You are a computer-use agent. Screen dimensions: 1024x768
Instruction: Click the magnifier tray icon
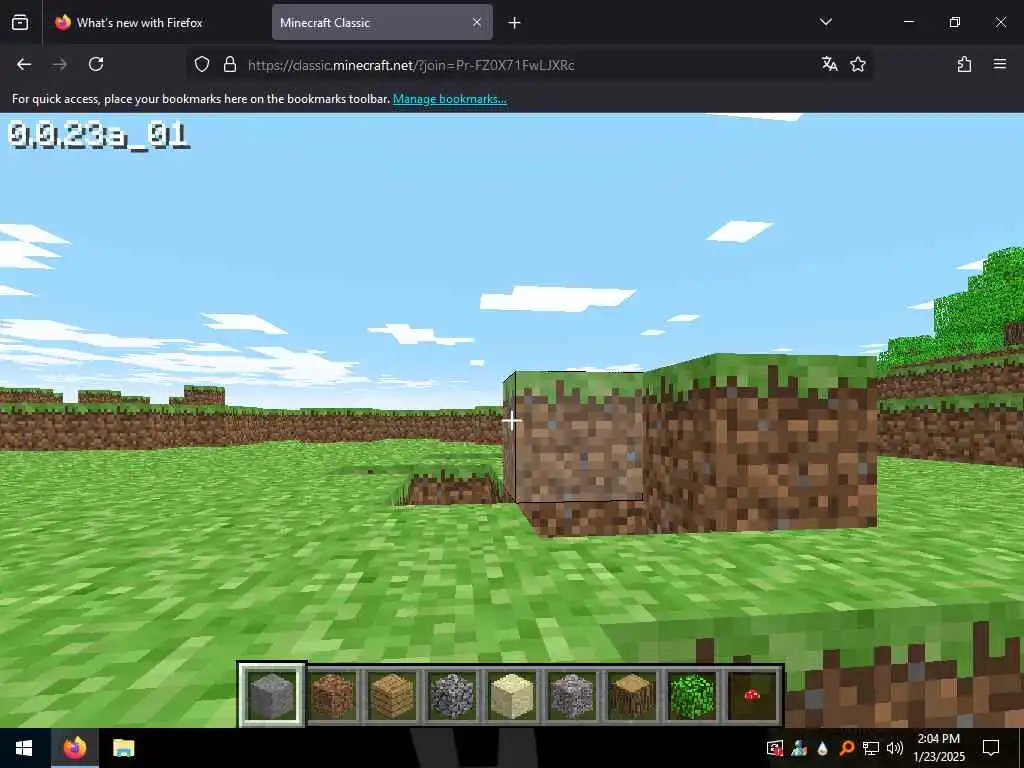[846, 748]
